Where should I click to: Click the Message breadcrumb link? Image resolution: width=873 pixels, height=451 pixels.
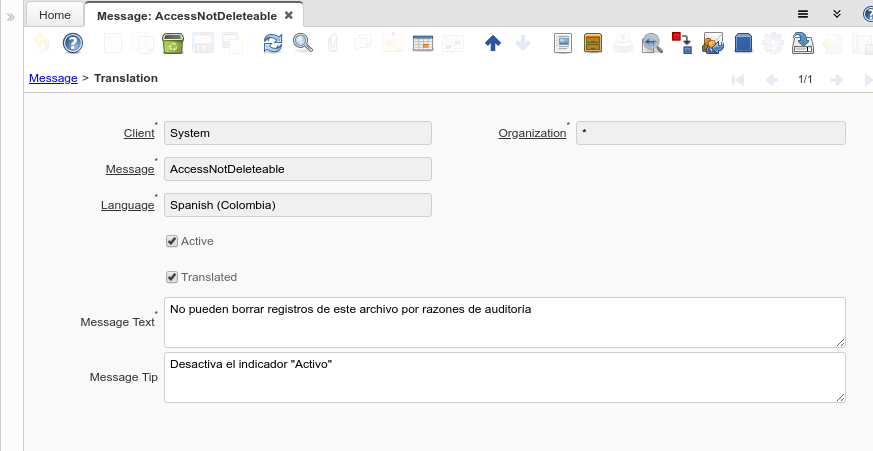[x=53, y=78]
